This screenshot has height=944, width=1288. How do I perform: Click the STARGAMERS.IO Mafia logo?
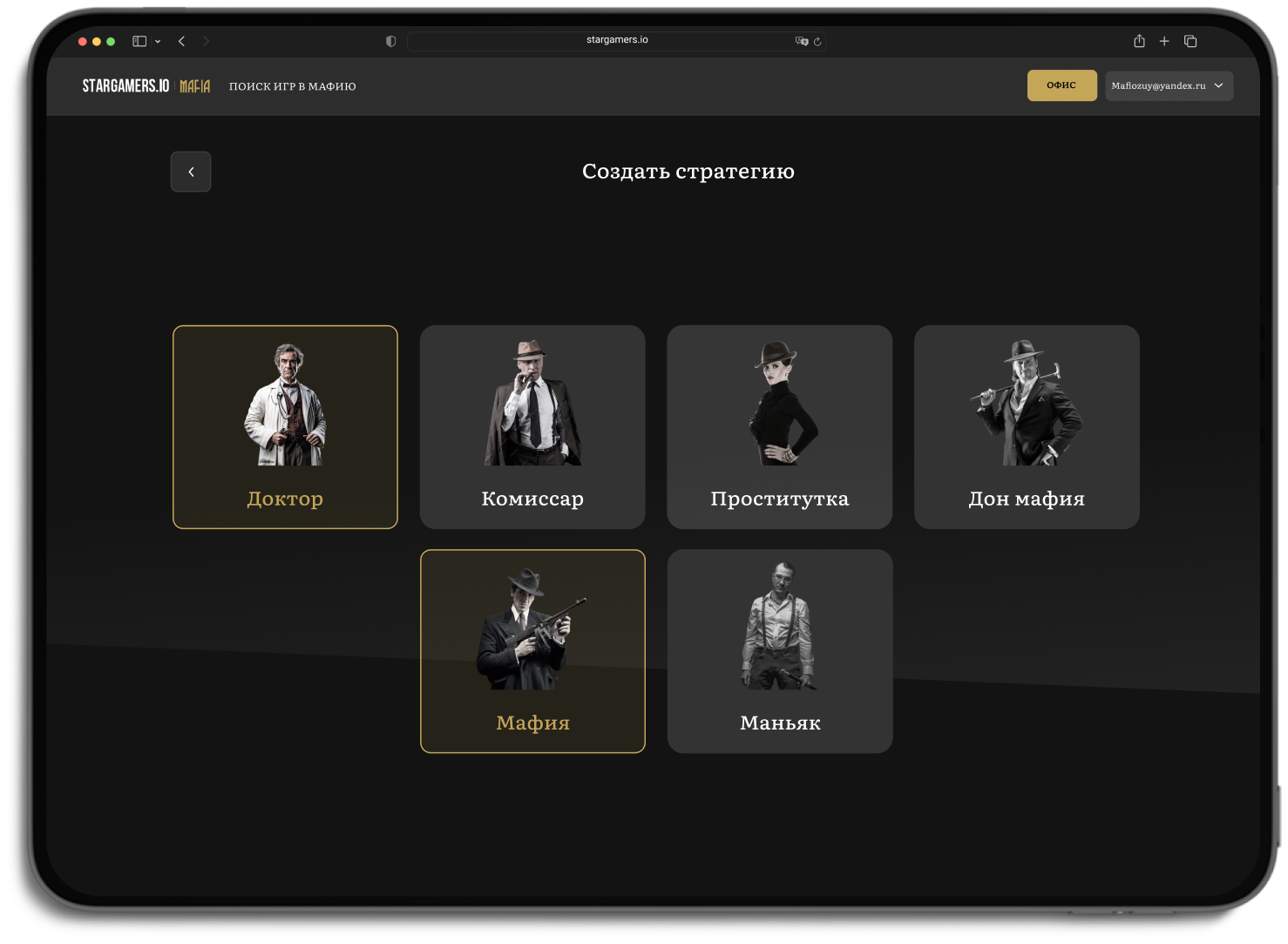146,85
